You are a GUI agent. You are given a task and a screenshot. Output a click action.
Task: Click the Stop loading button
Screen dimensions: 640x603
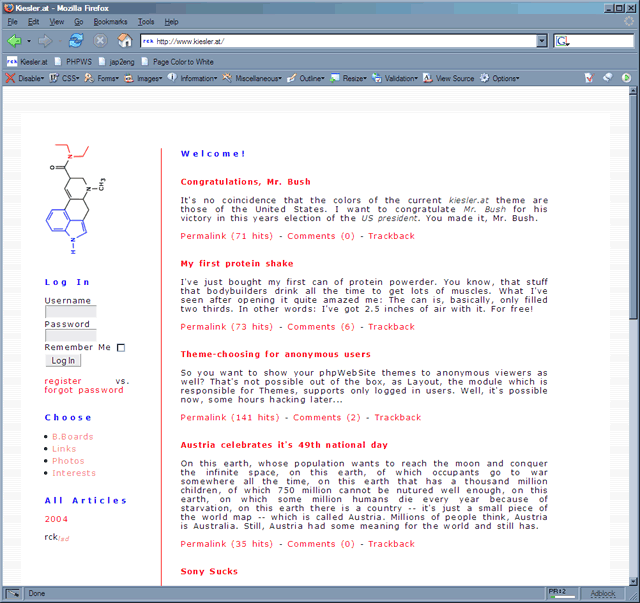[100, 41]
